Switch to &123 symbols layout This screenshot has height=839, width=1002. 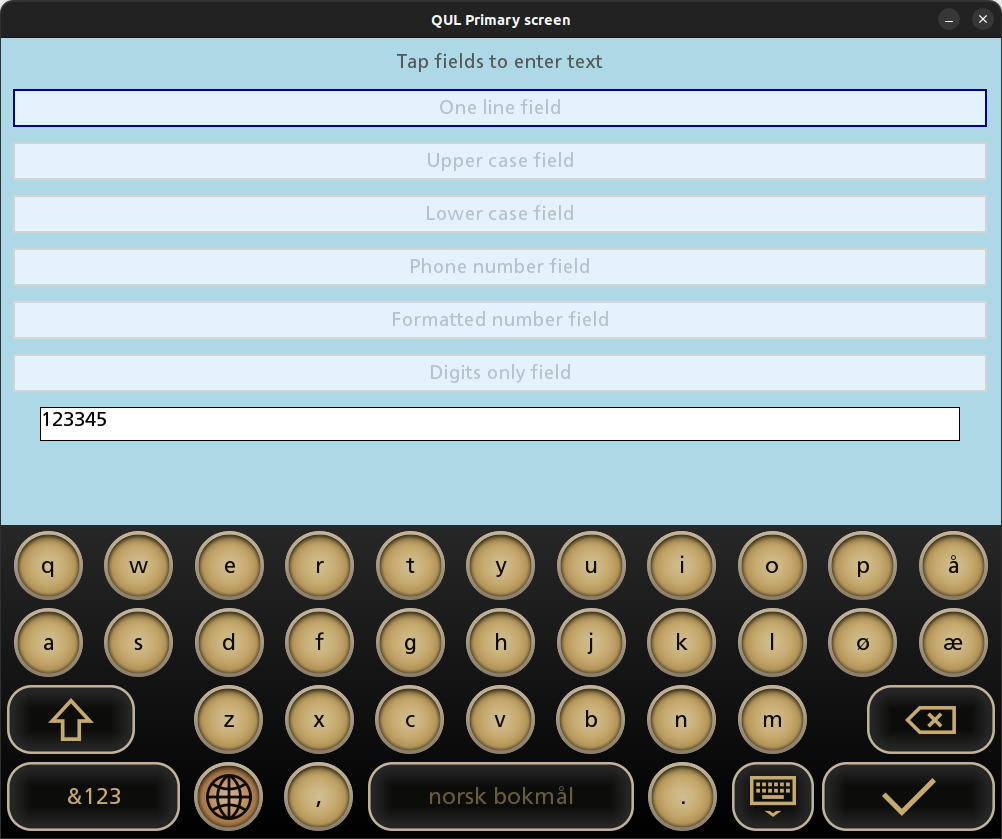[94, 797]
